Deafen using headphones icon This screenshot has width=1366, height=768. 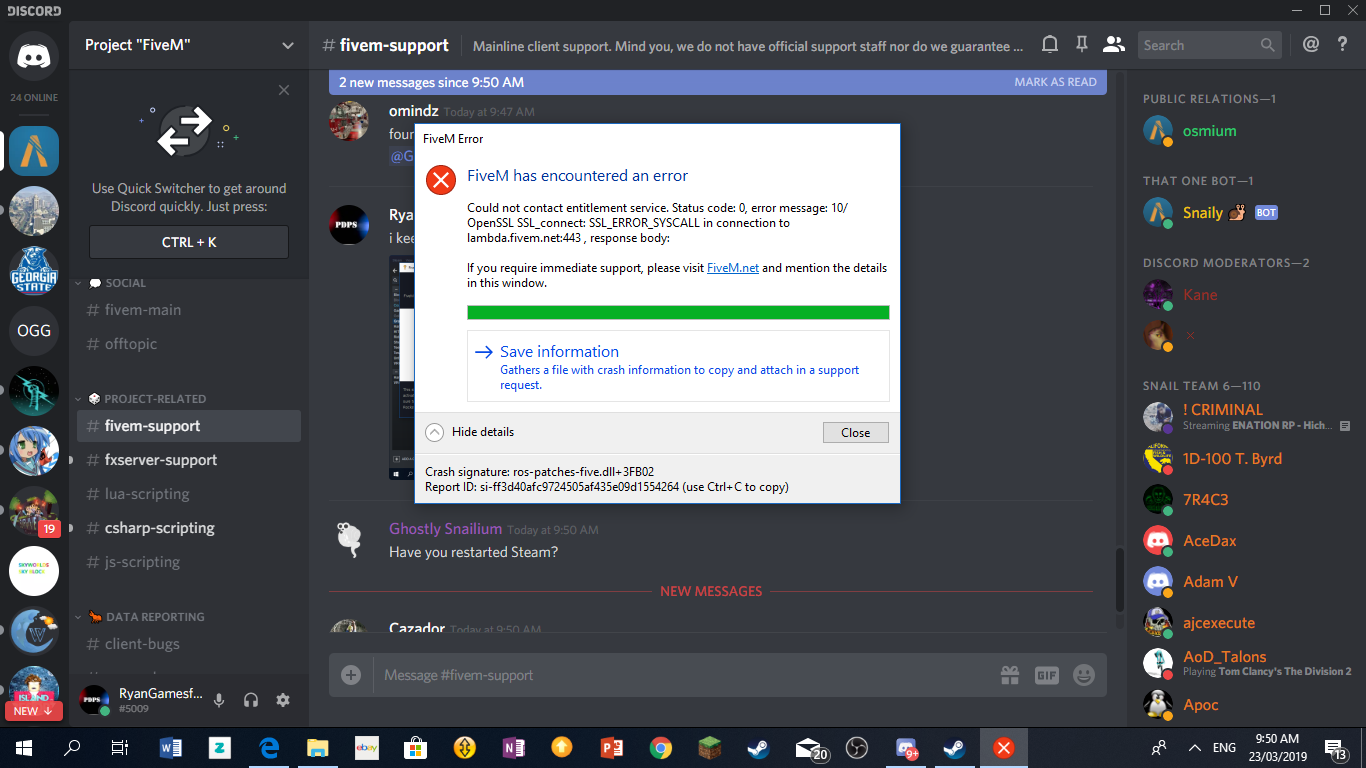coord(251,700)
